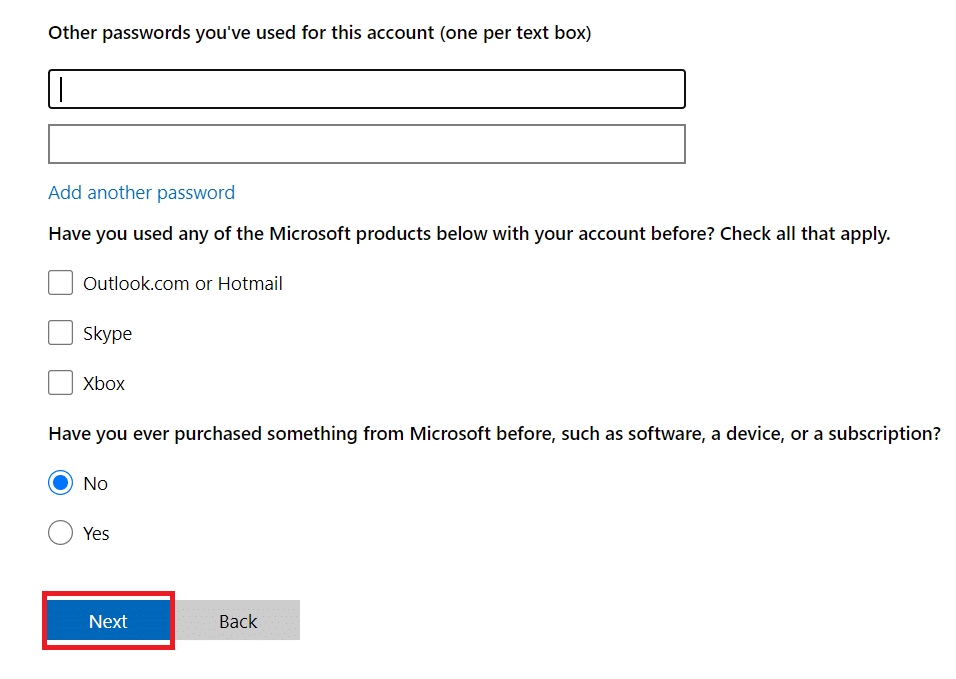
Task: Click the 'Outlook.com or Hotmail' label text
Action: click(x=183, y=283)
